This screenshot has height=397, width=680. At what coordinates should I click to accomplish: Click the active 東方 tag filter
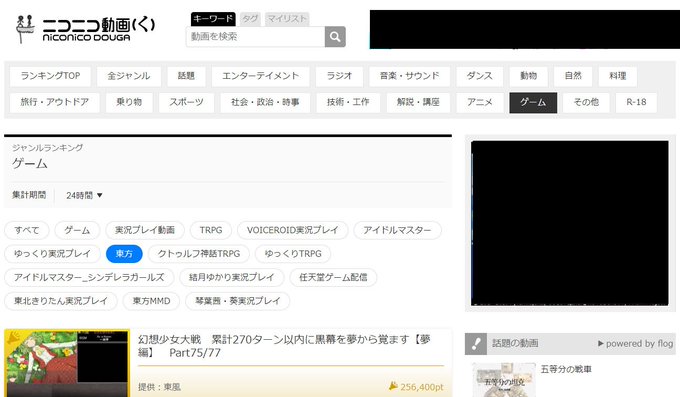[x=124, y=254]
